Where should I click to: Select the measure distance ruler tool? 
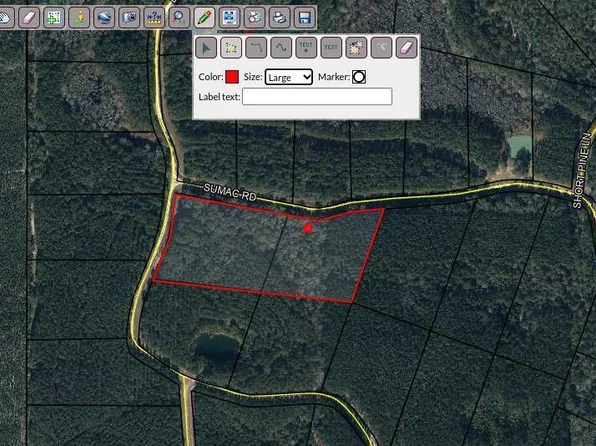[154, 17]
